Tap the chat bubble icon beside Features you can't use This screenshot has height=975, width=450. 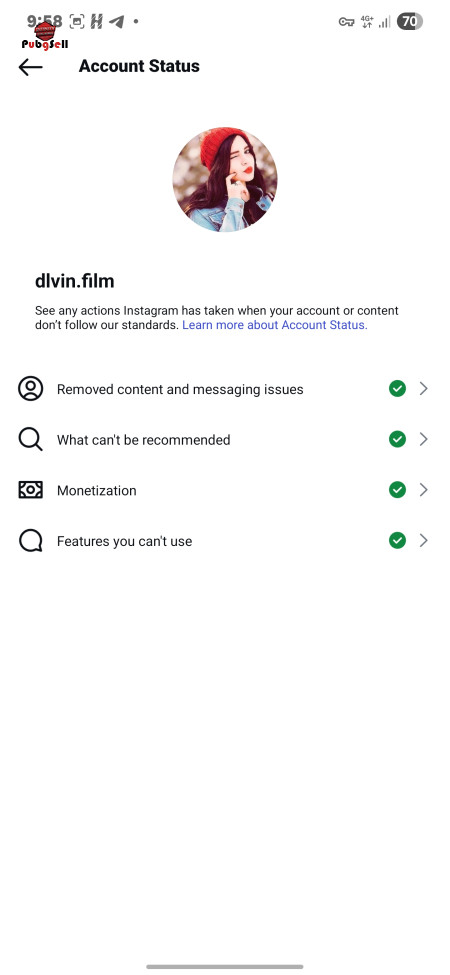pos(30,541)
